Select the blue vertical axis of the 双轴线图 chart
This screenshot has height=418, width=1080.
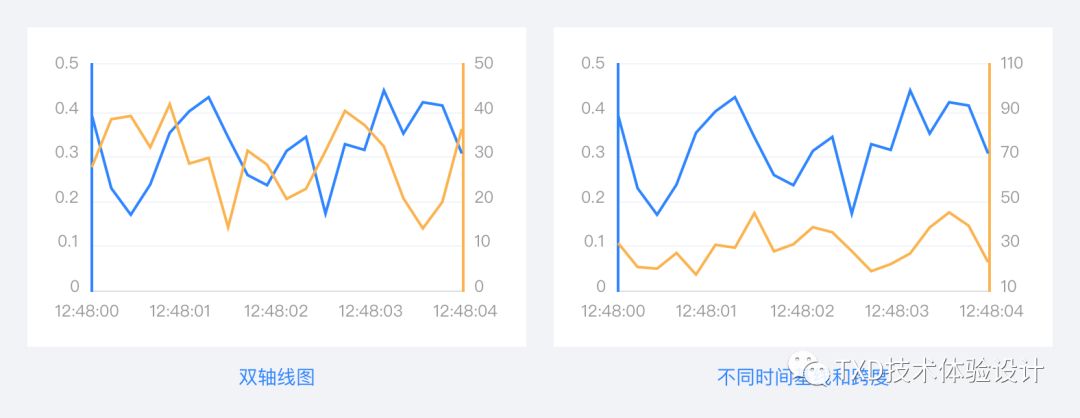[92, 177]
